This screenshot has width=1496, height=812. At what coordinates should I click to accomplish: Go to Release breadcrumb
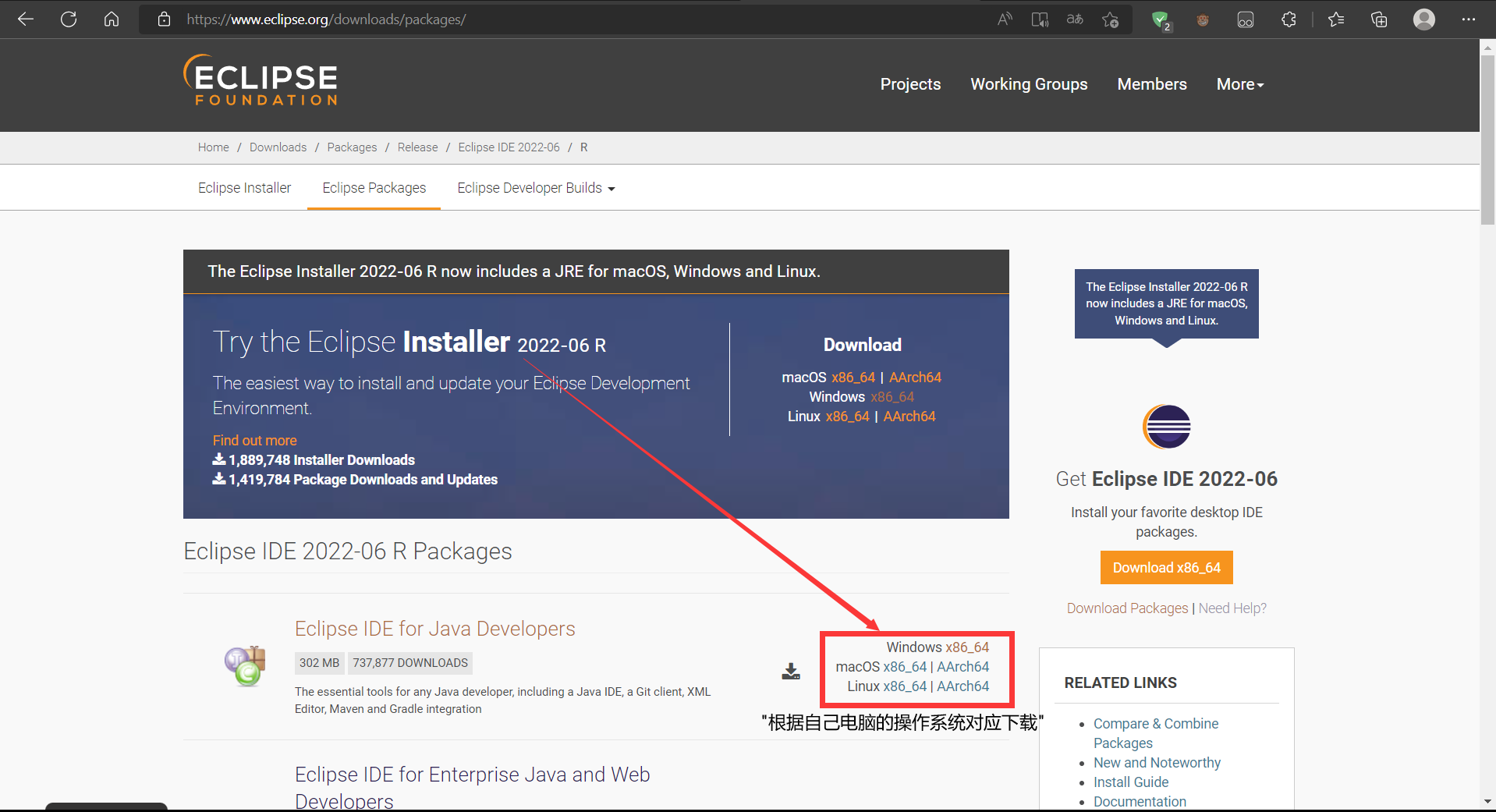[417, 147]
